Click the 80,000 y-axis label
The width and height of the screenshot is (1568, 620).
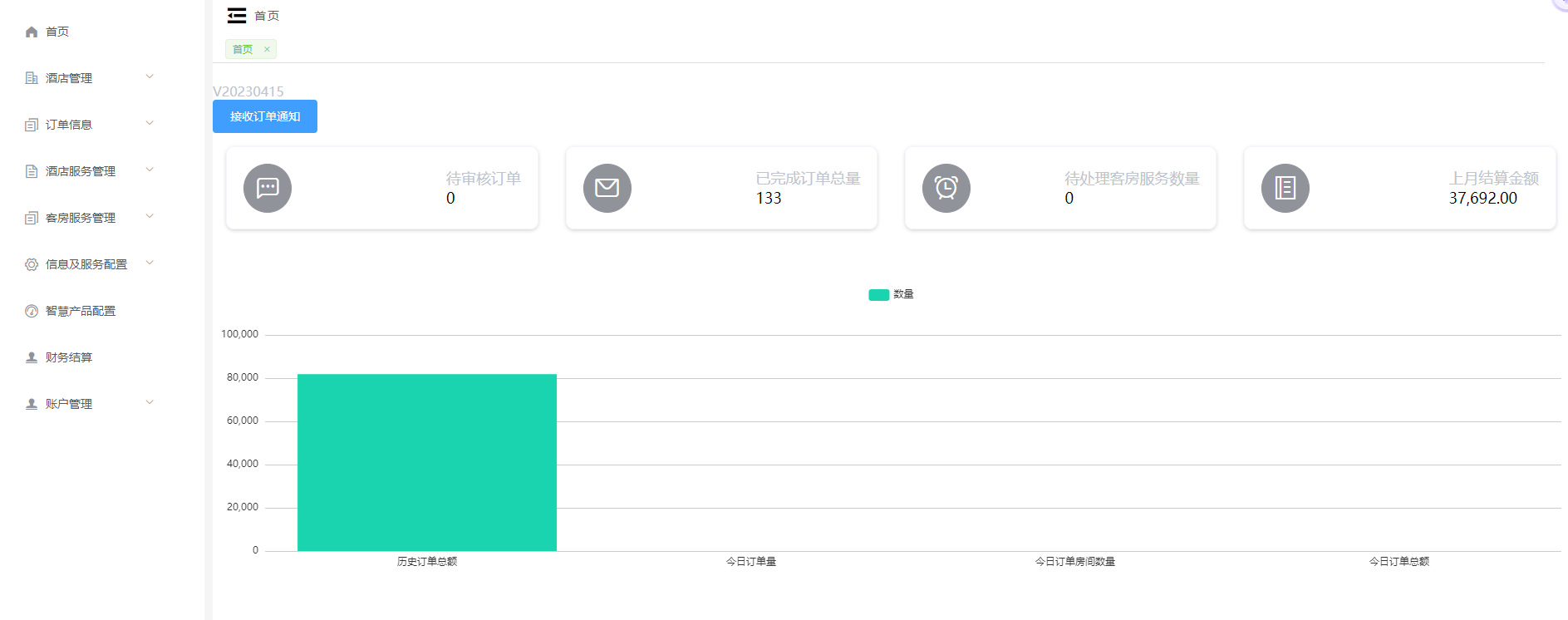[243, 377]
